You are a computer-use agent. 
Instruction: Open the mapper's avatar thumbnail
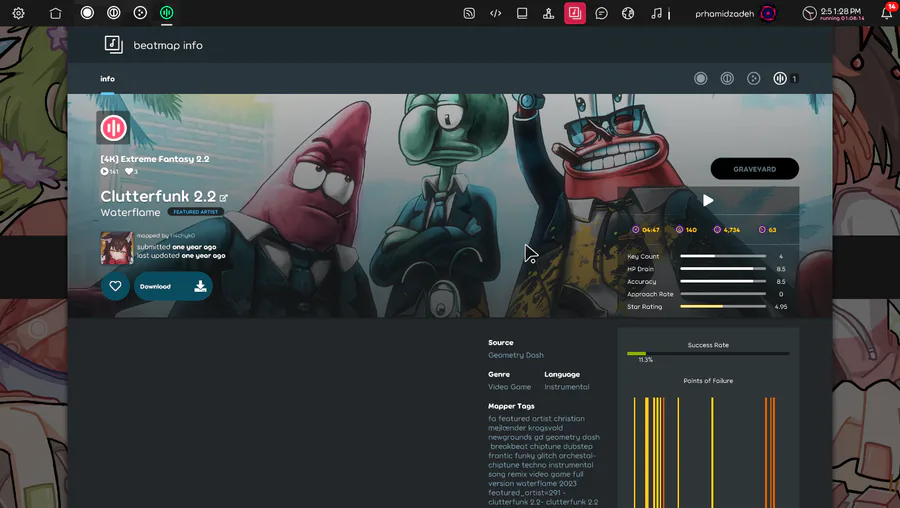pos(117,248)
